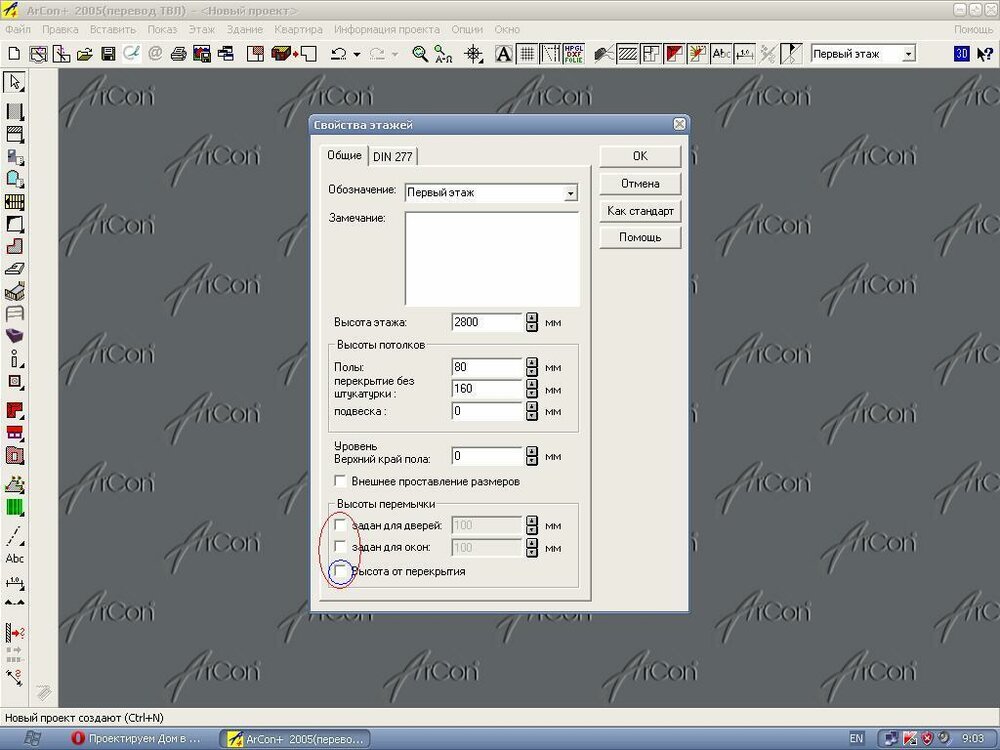
Task: Open the 'Правка' menu
Action: click(x=61, y=29)
